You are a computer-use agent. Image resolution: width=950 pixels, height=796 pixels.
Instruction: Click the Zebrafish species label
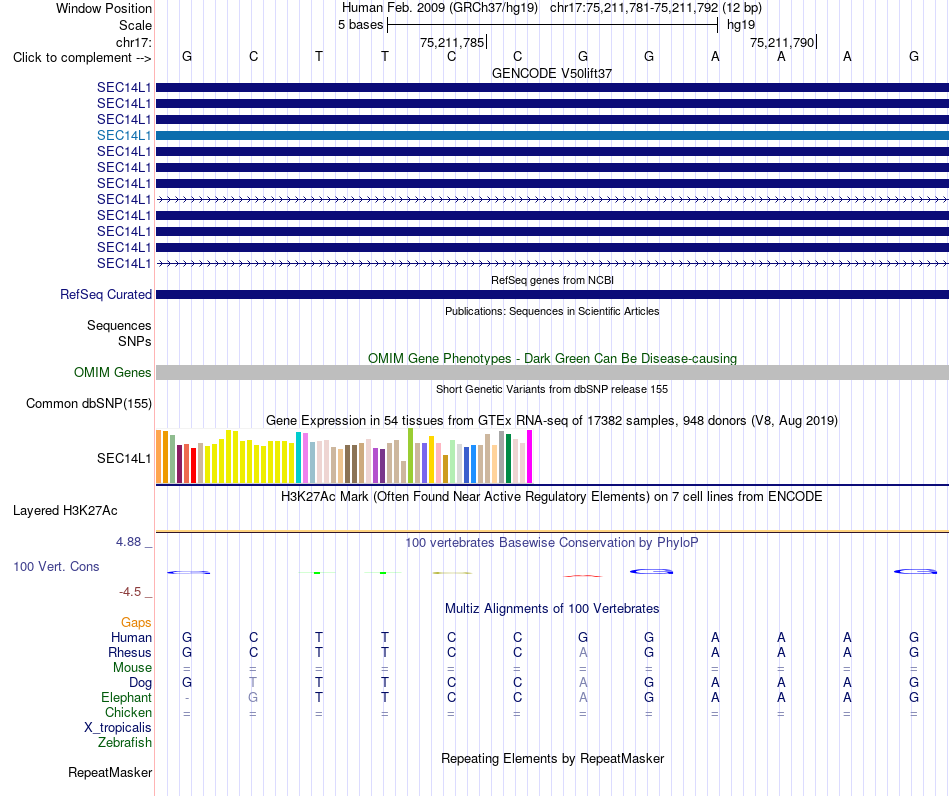tap(125, 742)
